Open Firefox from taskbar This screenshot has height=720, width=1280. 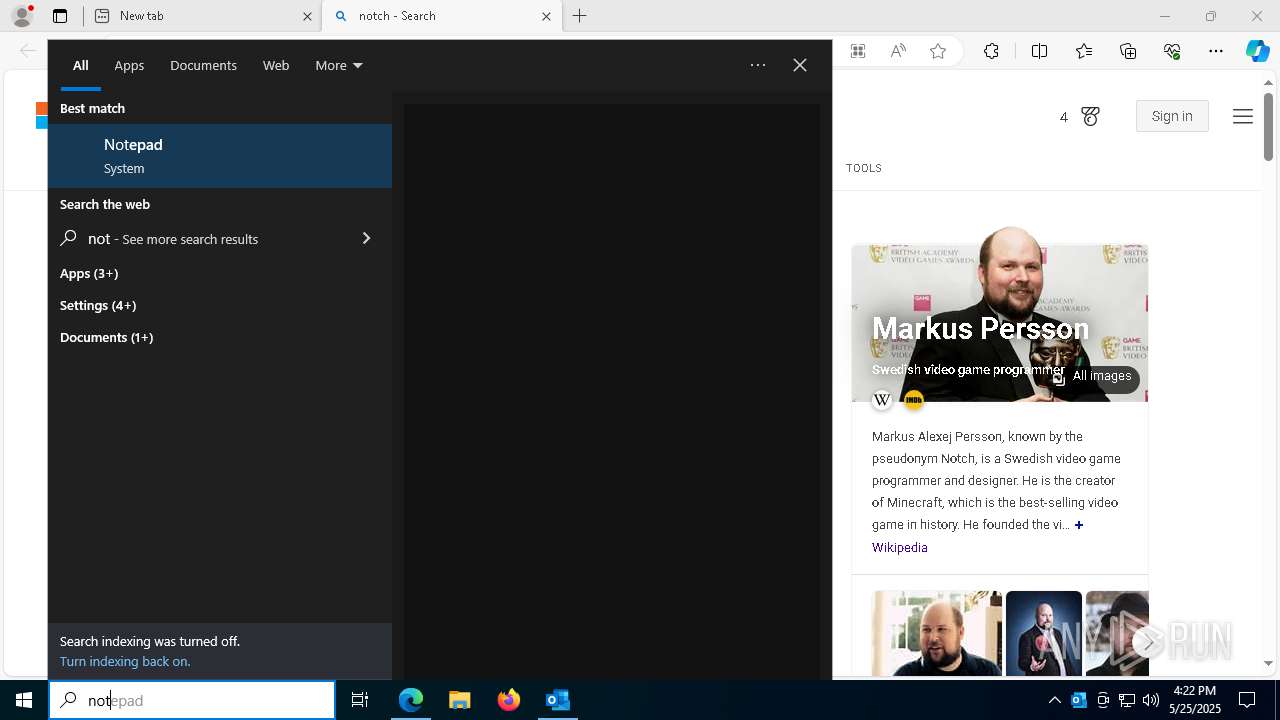coord(509,700)
